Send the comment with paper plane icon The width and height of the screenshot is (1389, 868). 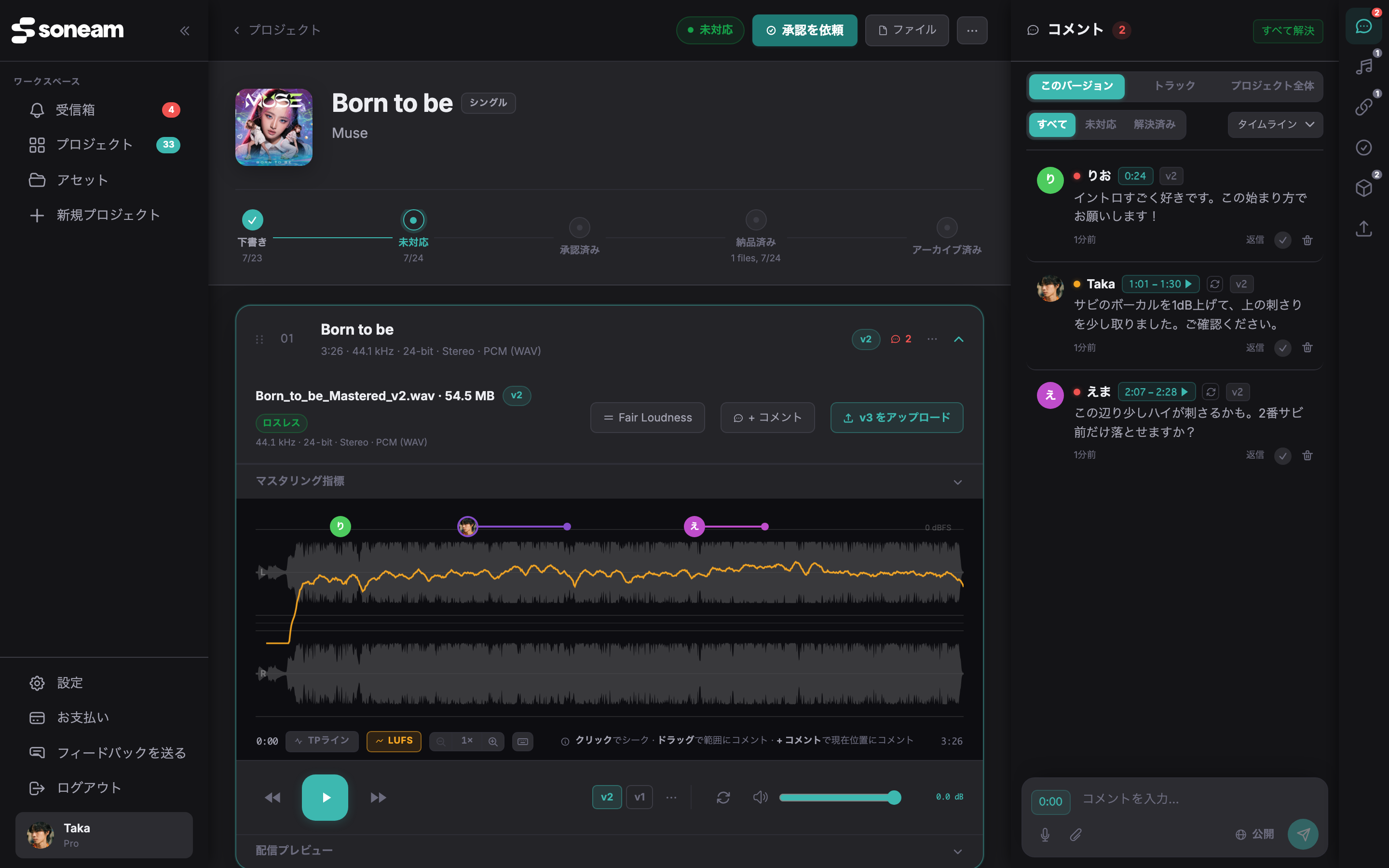coord(1303,834)
